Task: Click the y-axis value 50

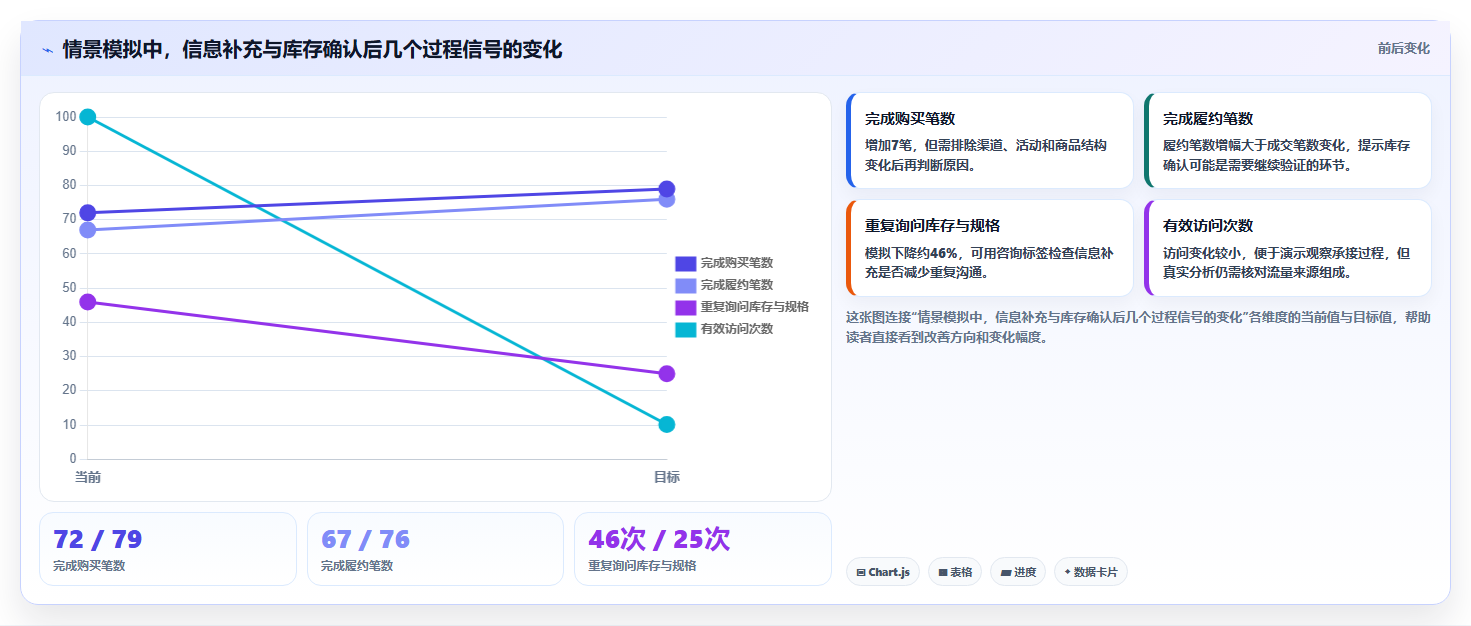Action: pos(69,288)
